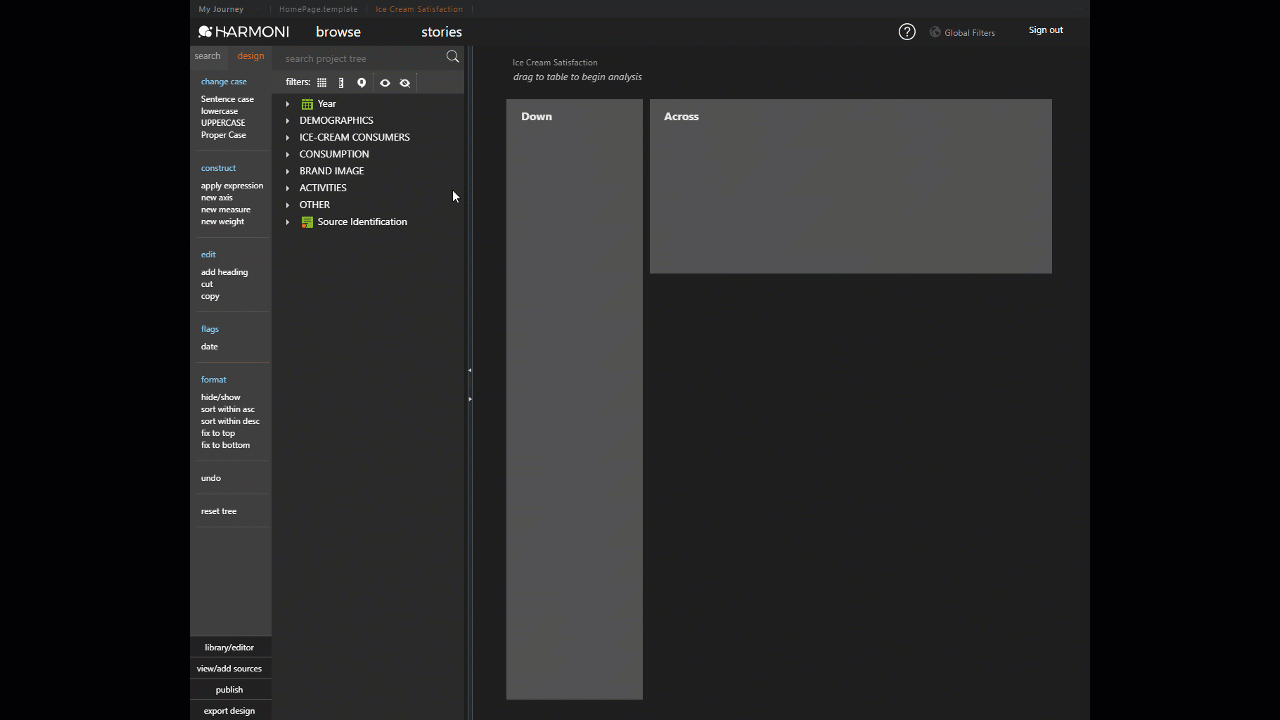Expand the Source Identification node arrow
Viewport: 1280px width, 720px height.
tap(287, 222)
